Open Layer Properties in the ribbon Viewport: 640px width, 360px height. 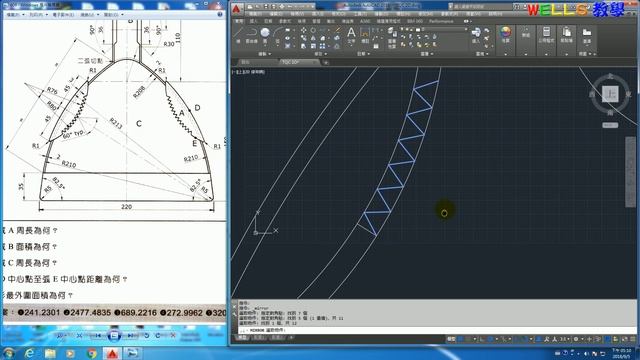(391, 37)
